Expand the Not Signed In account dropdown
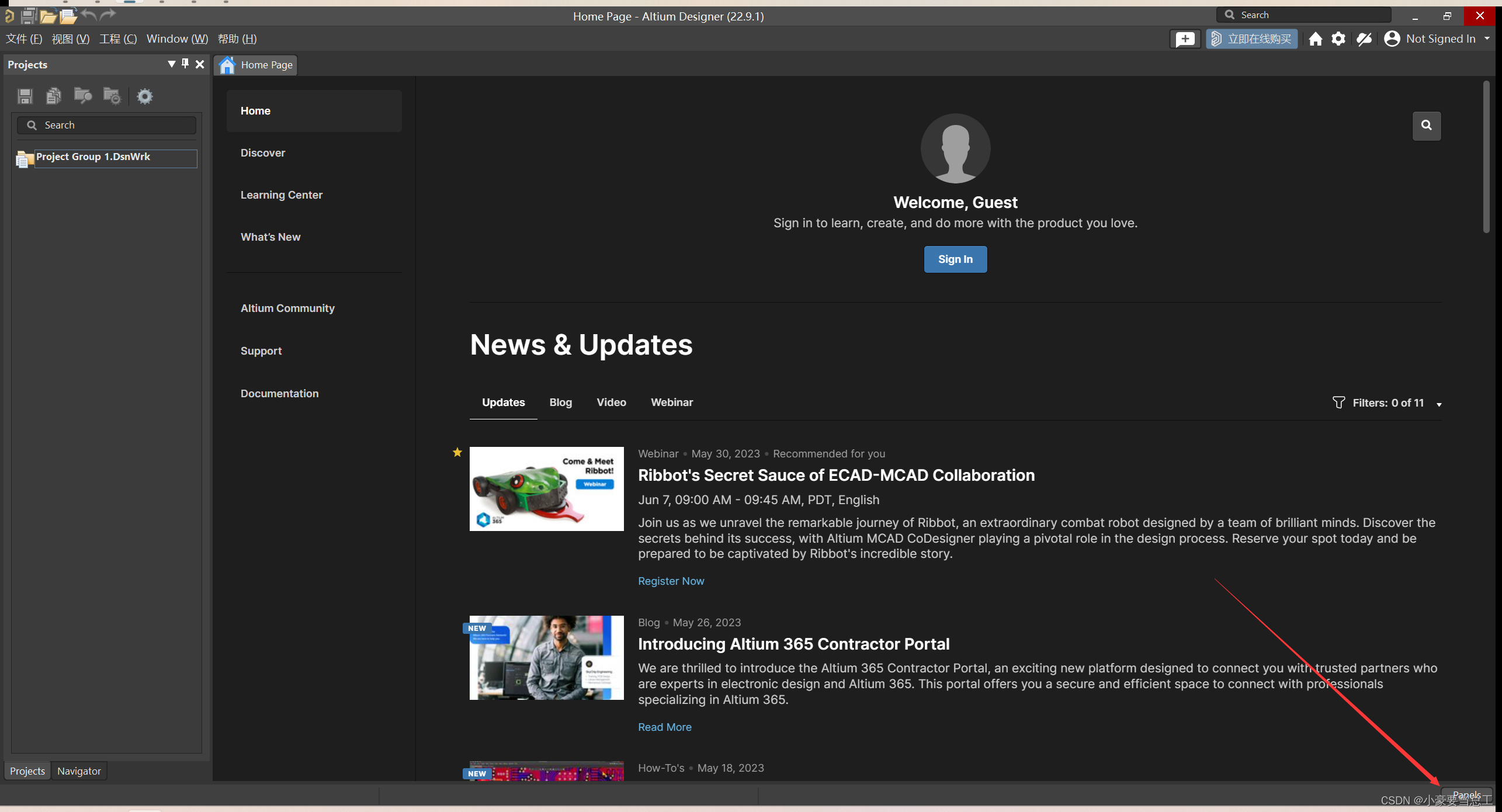Screen dimensions: 1502x812 [x=1487, y=39]
